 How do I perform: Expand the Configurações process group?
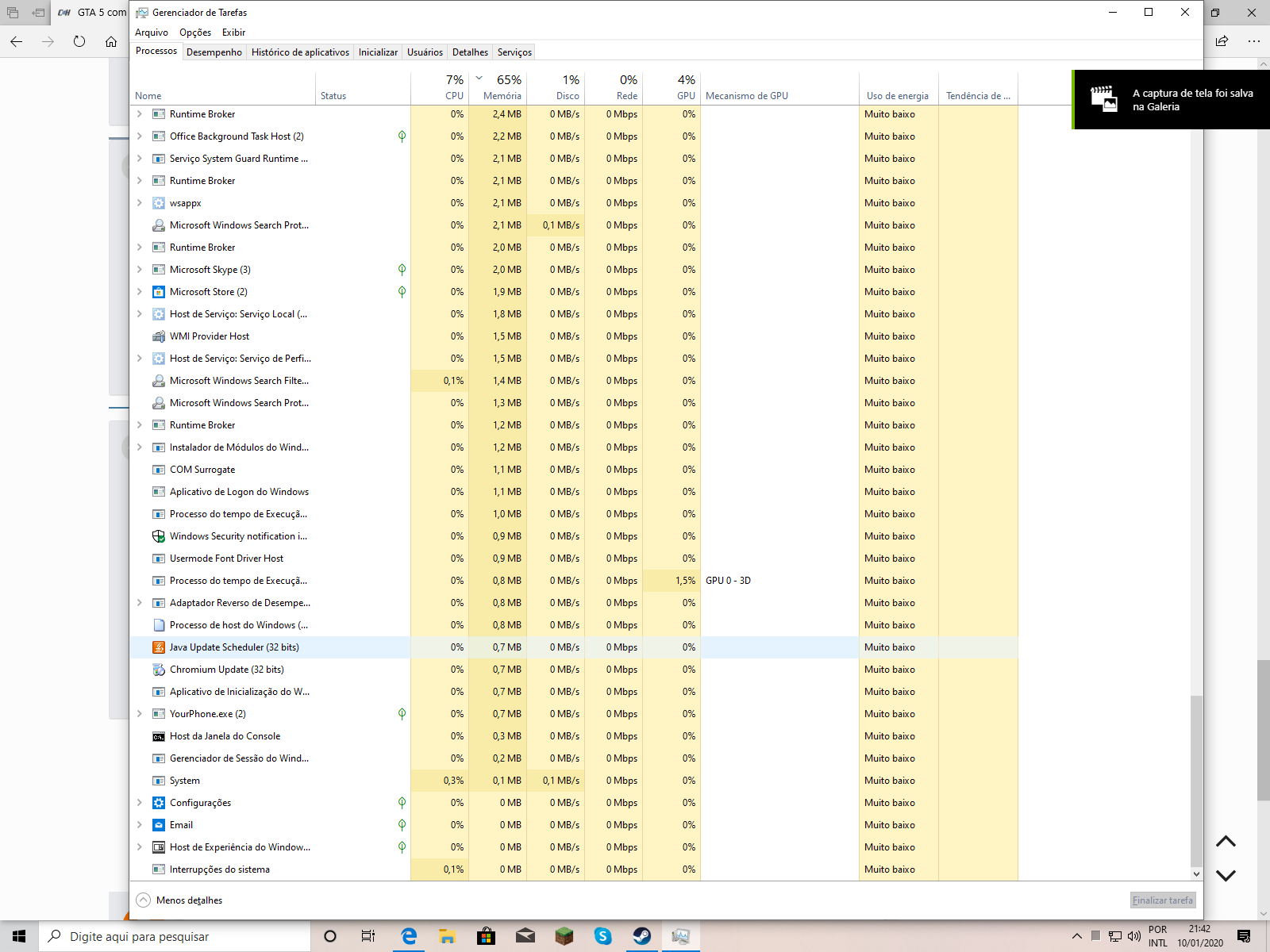140,803
